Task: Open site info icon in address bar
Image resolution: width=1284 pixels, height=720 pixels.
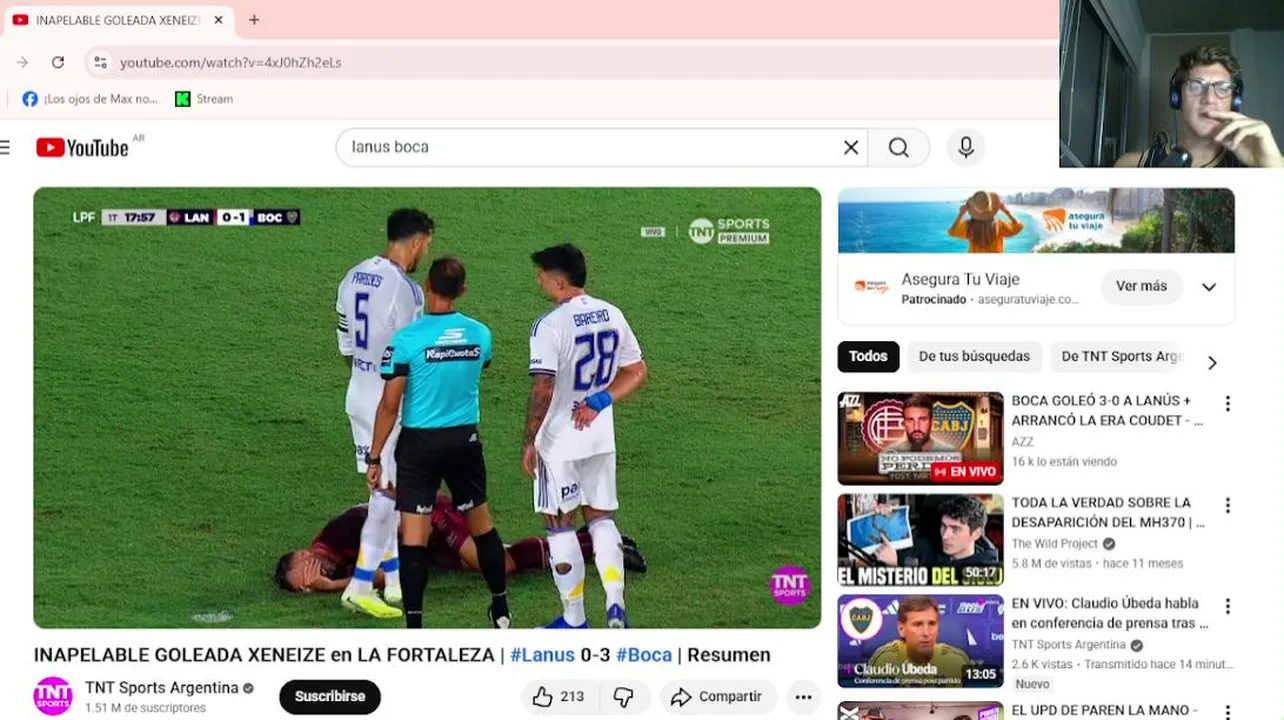Action: [x=100, y=62]
